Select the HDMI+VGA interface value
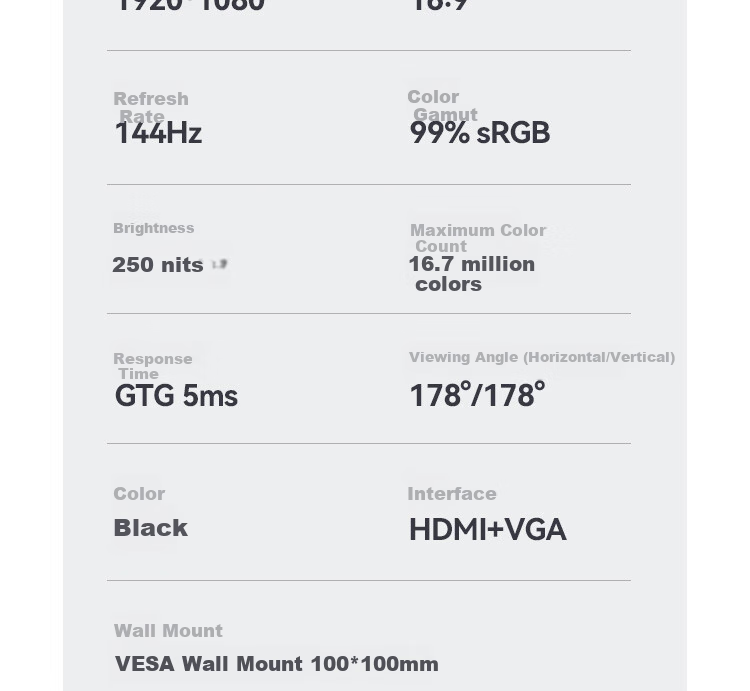 (x=488, y=530)
